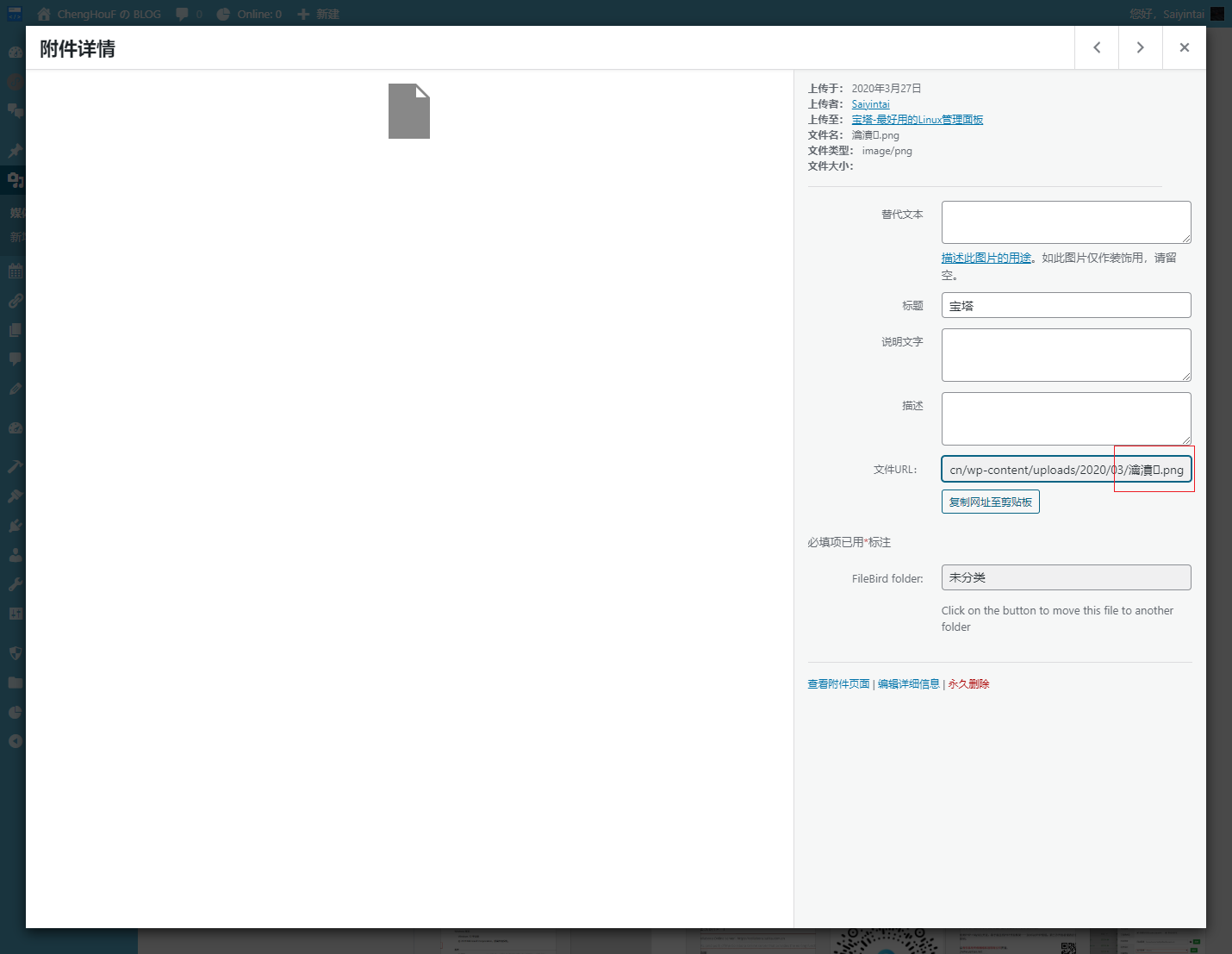Open the Users person icon in sidebar

(x=15, y=555)
